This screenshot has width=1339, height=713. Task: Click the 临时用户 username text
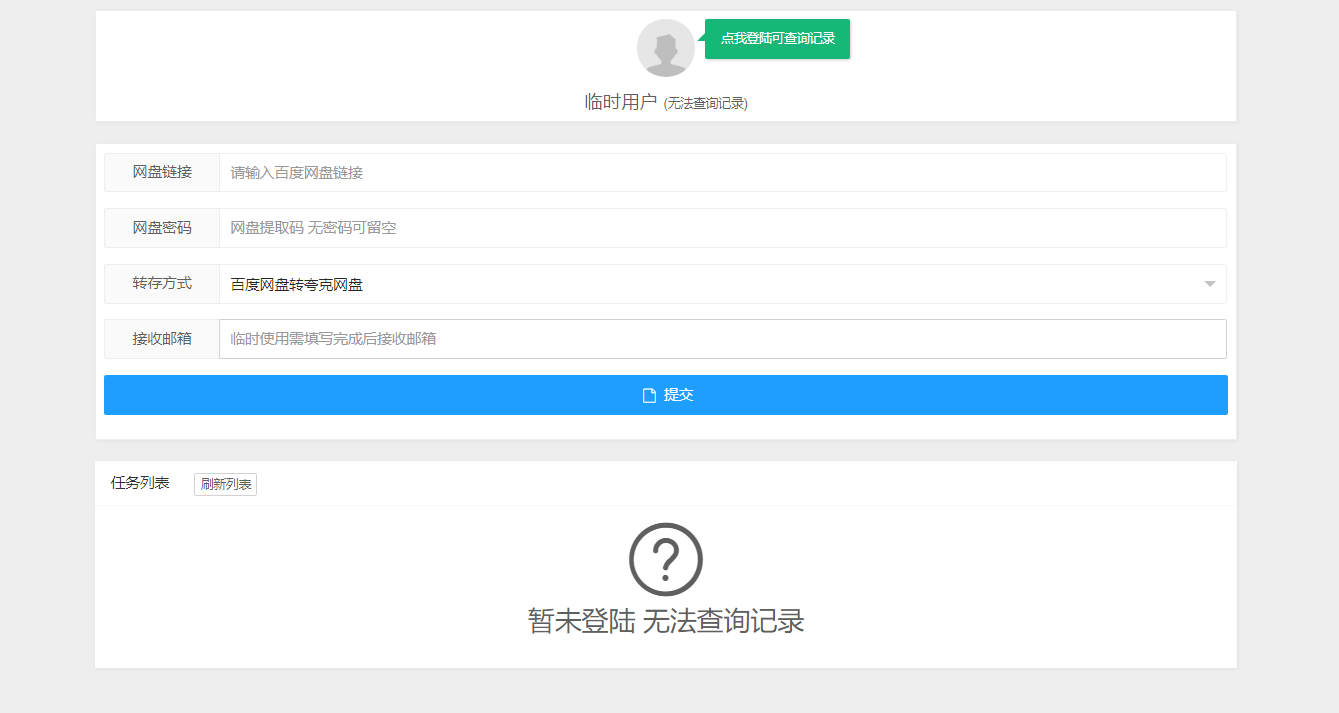tap(620, 102)
